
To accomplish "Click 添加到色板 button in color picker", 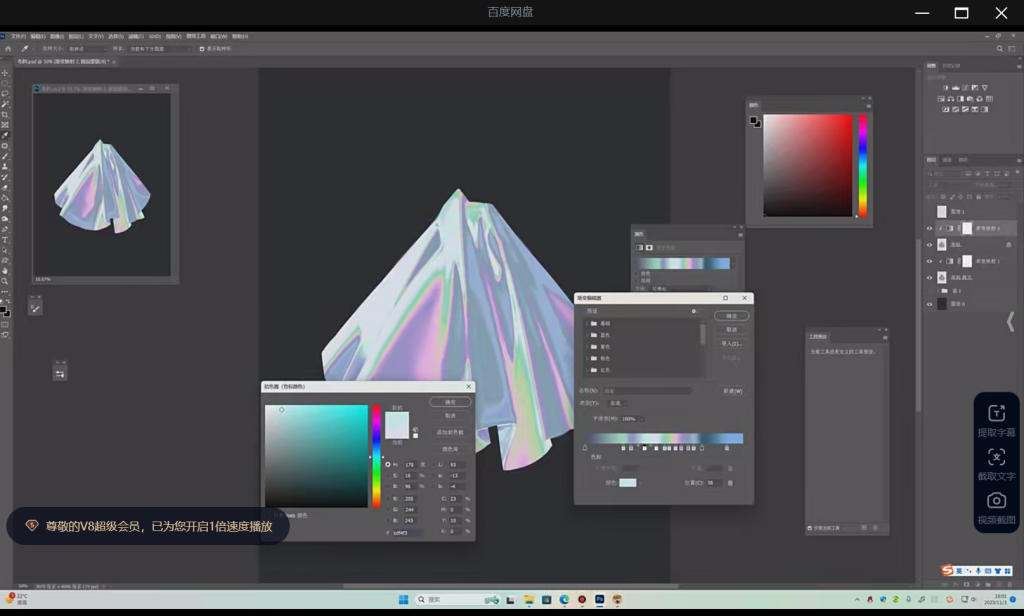I will [450, 432].
